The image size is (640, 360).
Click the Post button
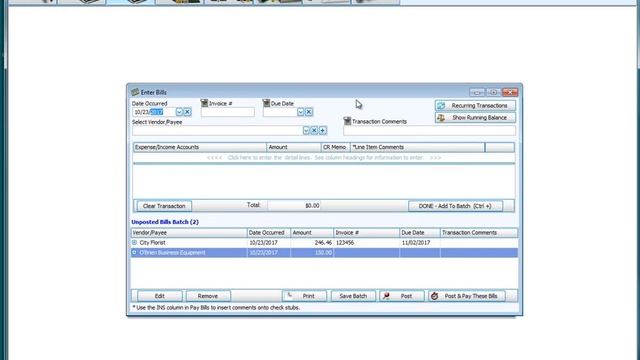(402, 296)
